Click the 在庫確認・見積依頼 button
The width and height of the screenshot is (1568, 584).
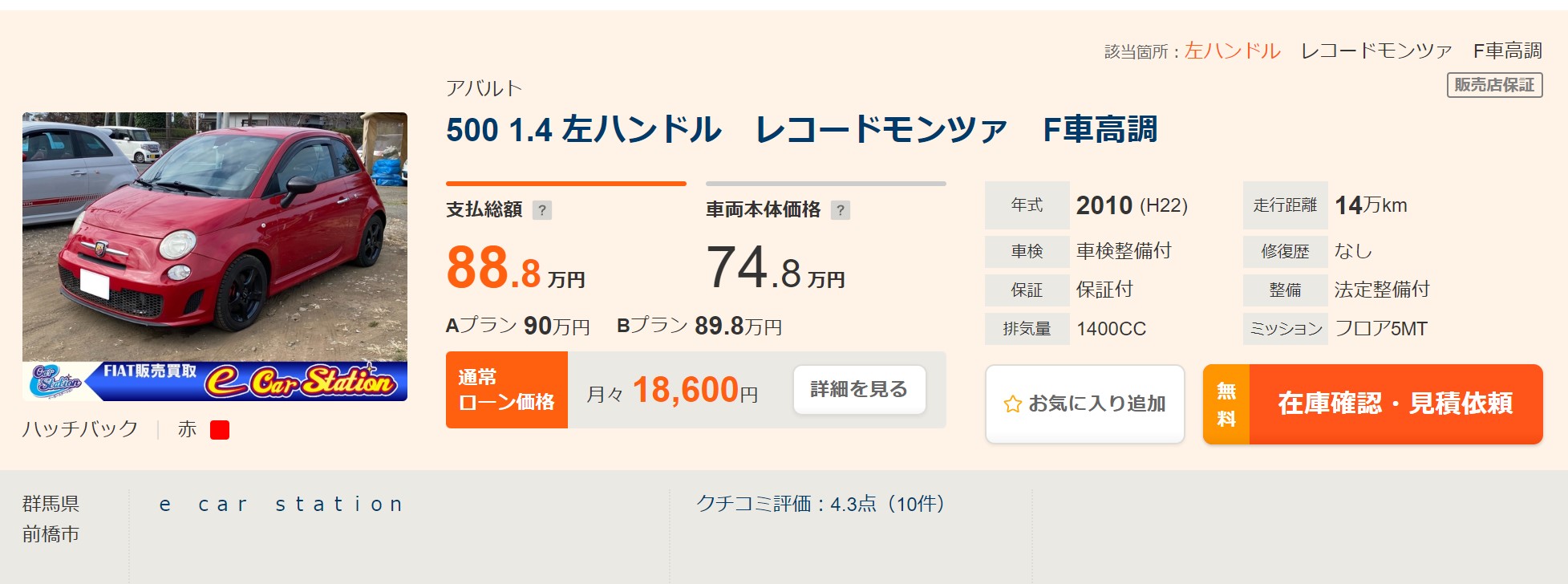(x=1373, y=404)
